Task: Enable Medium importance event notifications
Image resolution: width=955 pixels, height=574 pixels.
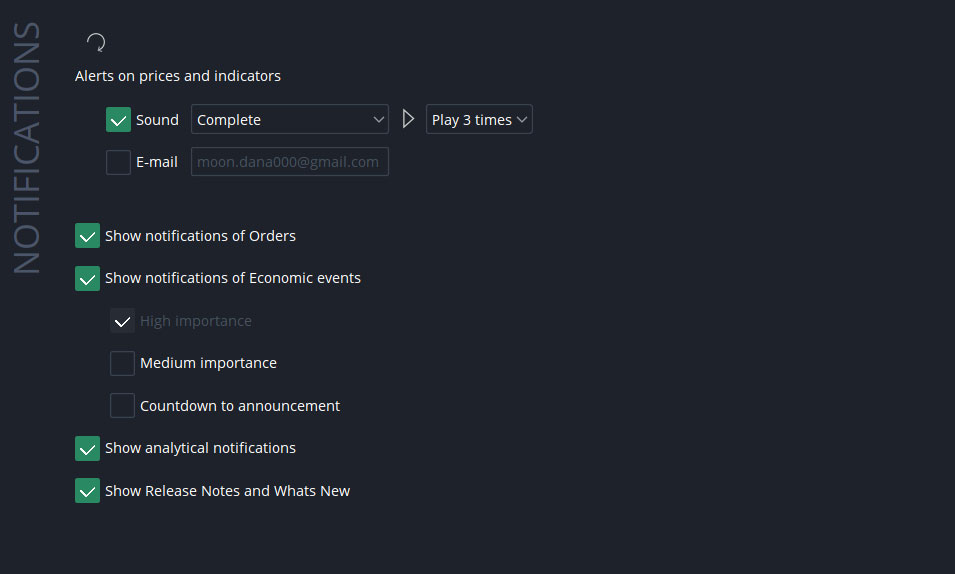Action: coord(122,363)
